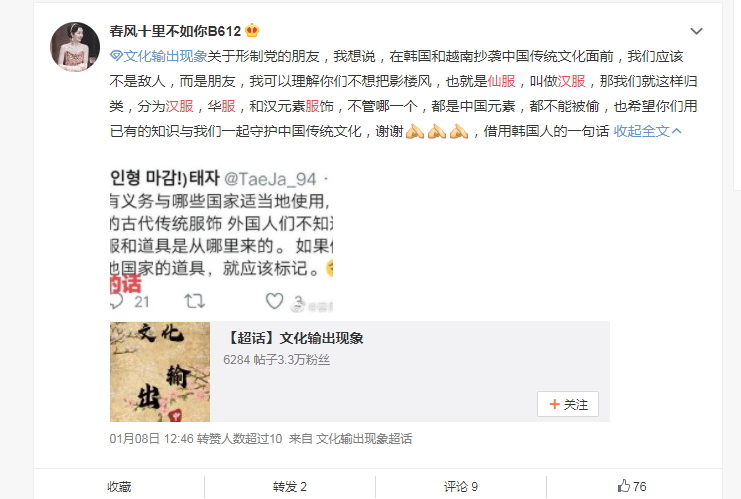Open the 文化输出 super-topic cover thumbnail
741x499 pixels.
160,372
